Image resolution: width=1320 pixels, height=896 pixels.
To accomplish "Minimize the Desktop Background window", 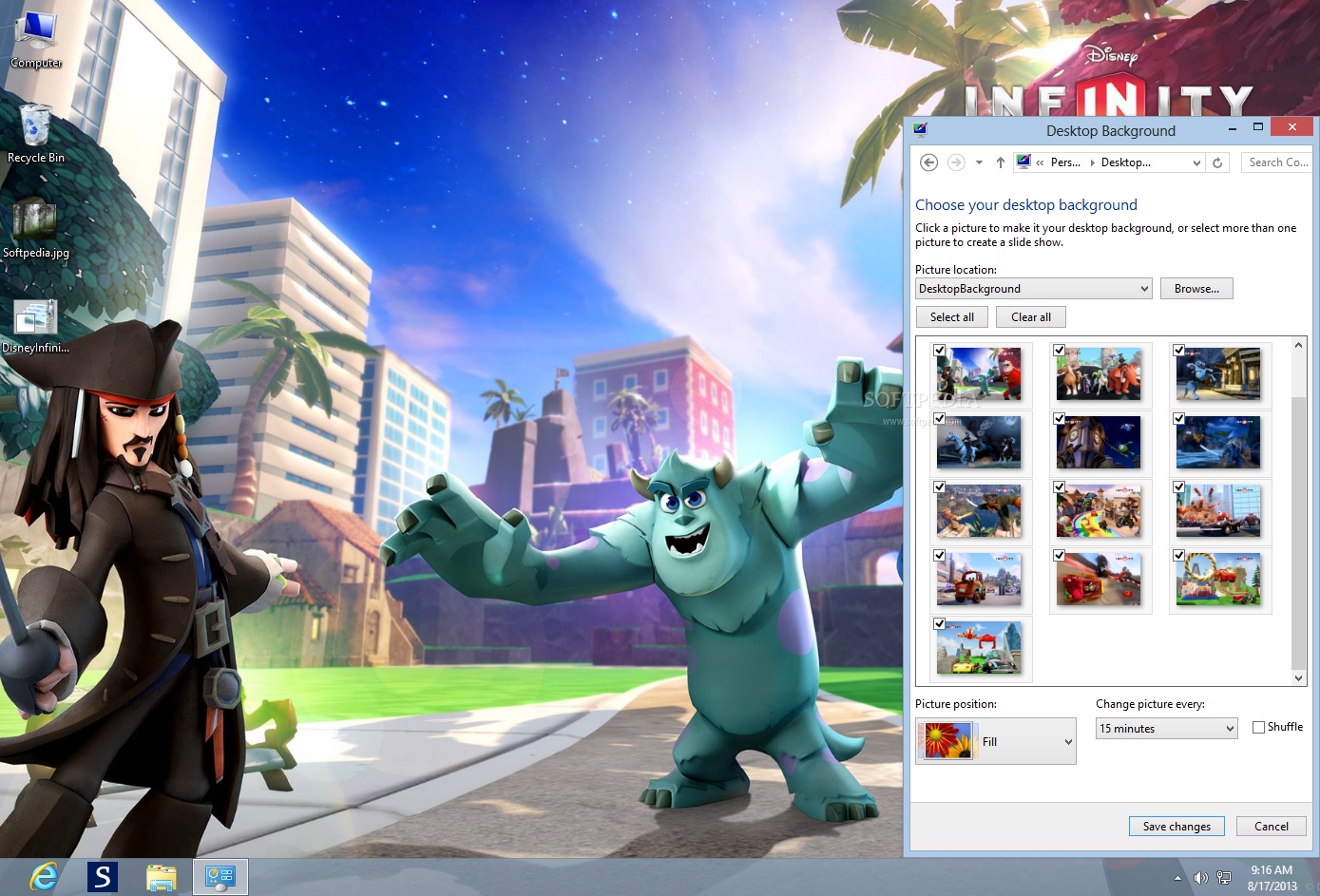I will pos(1232,127).
